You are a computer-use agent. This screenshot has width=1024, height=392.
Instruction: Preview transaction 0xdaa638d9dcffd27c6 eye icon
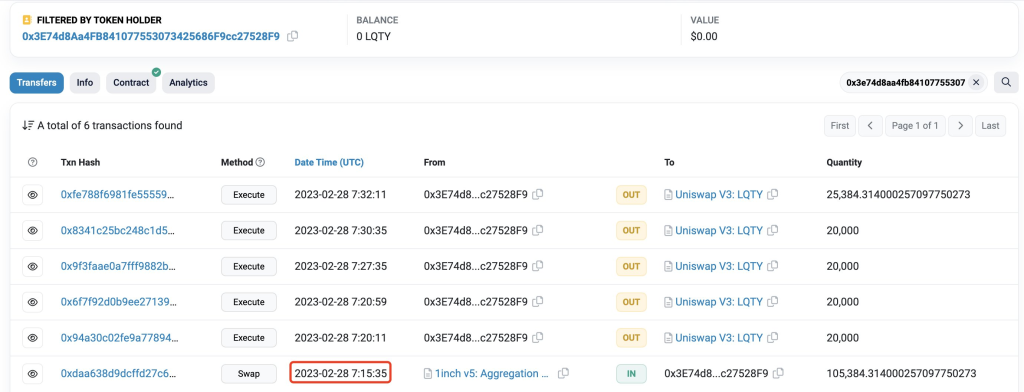click(x=33, y=374)
